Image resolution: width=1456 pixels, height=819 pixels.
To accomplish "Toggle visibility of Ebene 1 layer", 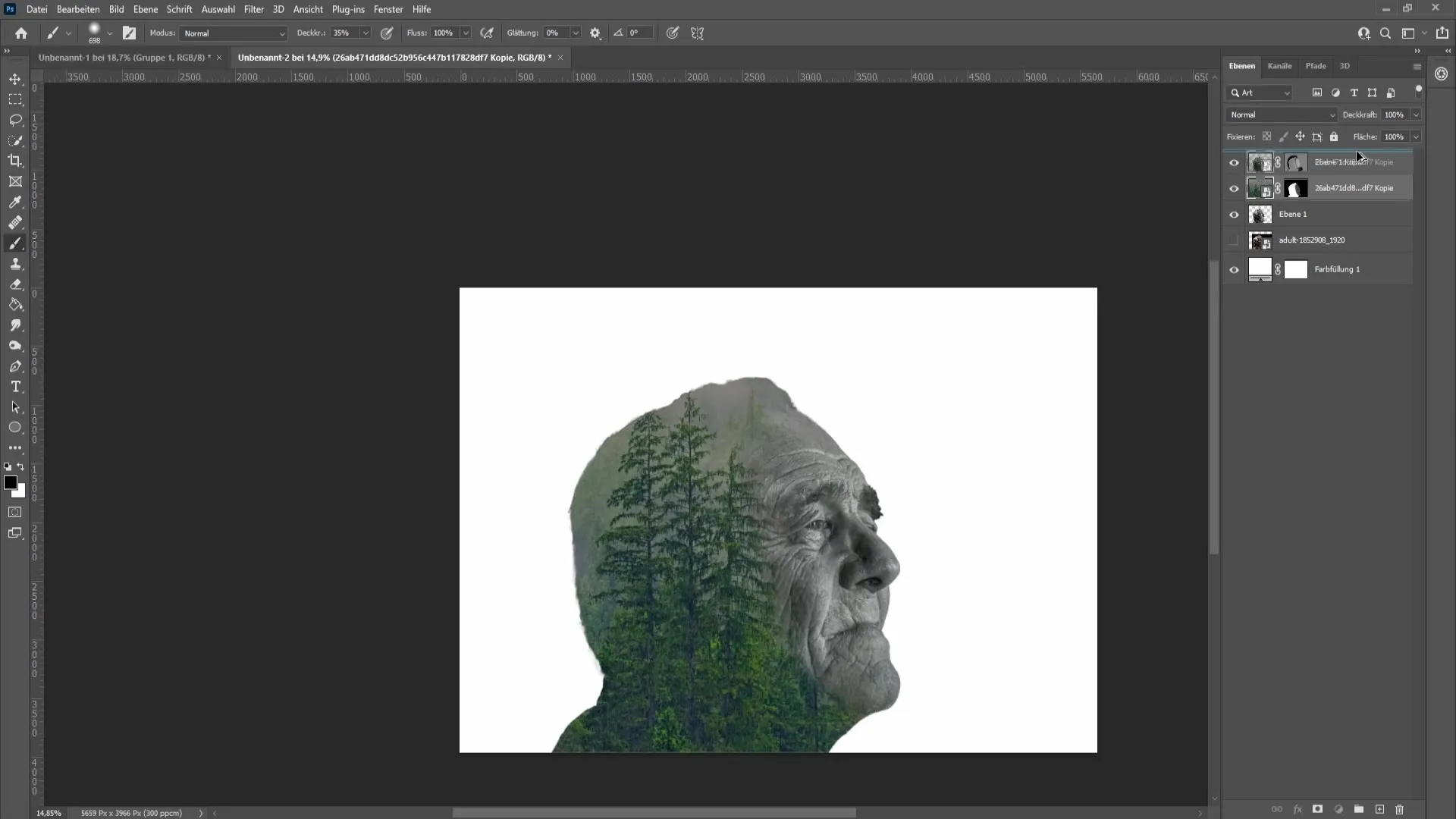I will (x=1234, y=213).
